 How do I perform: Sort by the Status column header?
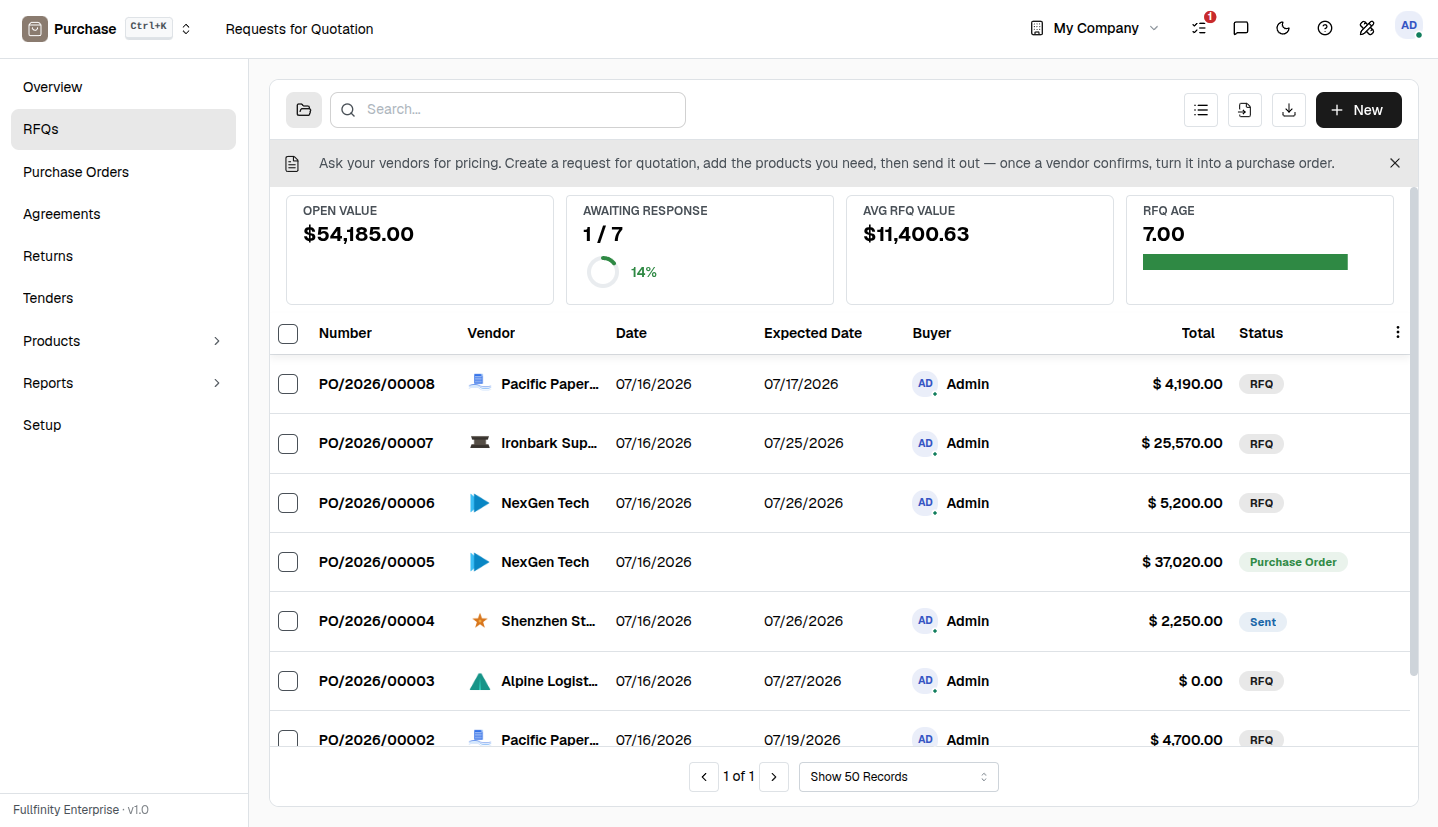(1261, 333)
